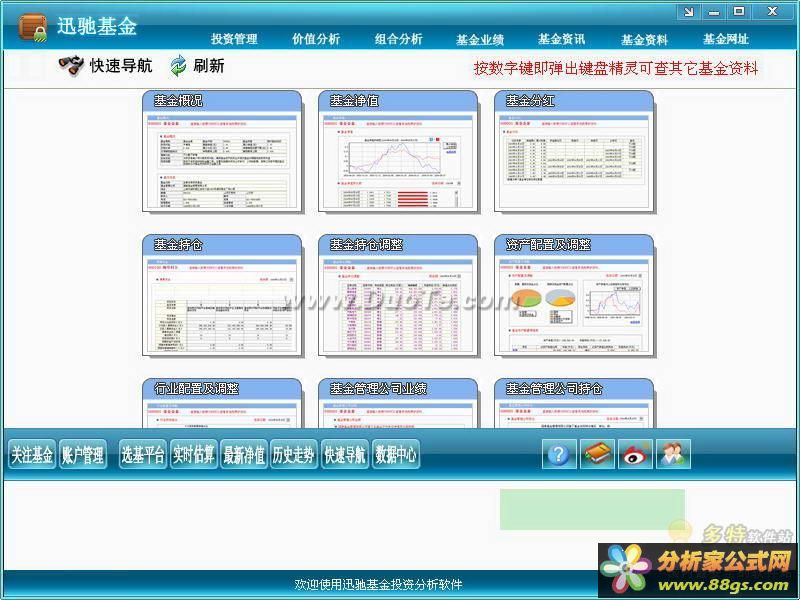Viewport: 800px width, 600px height.
Task: Show 最新净值 via bottom button
Action: click(x=244, y=454)
